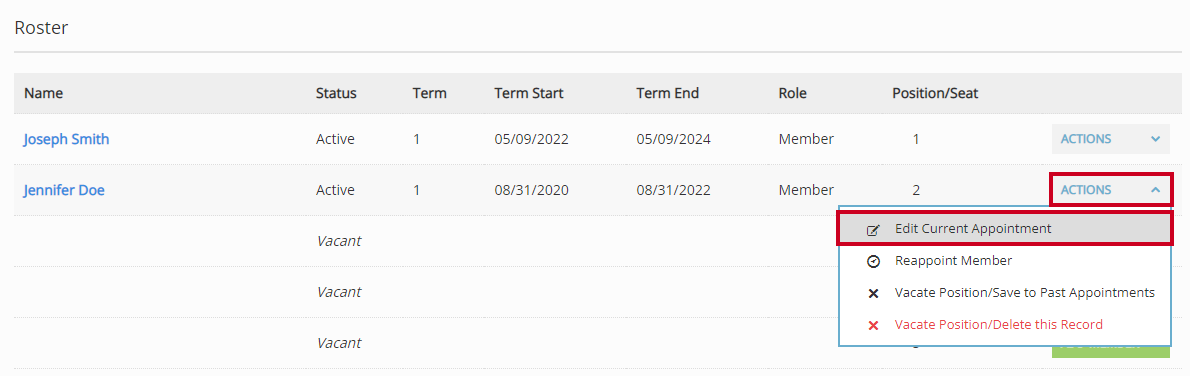Click the pencil icon beside Edit Current Appointment
1190x376 pixels.
(x=873, y=229)
